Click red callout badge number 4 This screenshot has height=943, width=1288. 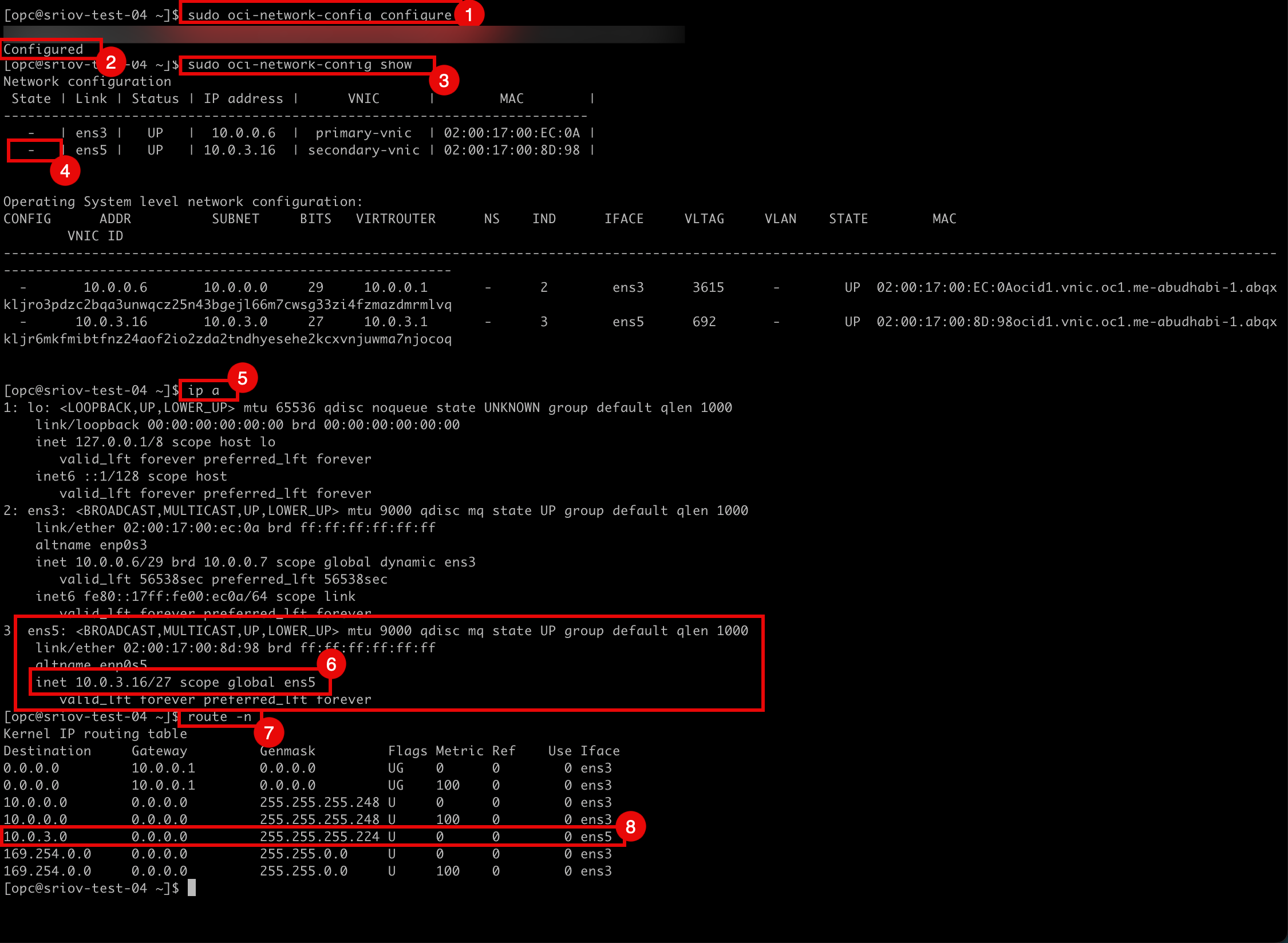click(x=65, y=171)
